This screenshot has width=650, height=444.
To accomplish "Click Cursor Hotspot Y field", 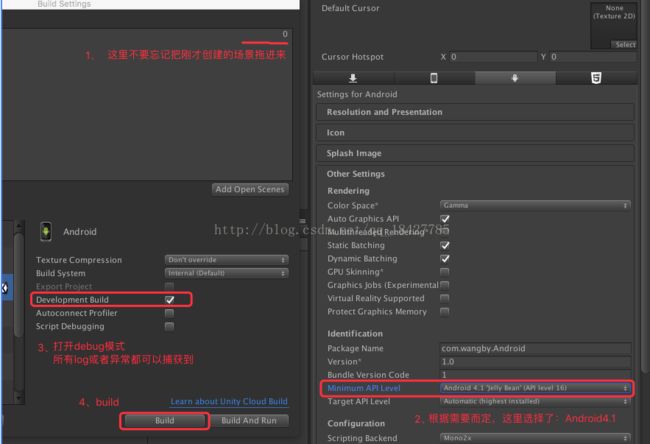I will [593, 57].
